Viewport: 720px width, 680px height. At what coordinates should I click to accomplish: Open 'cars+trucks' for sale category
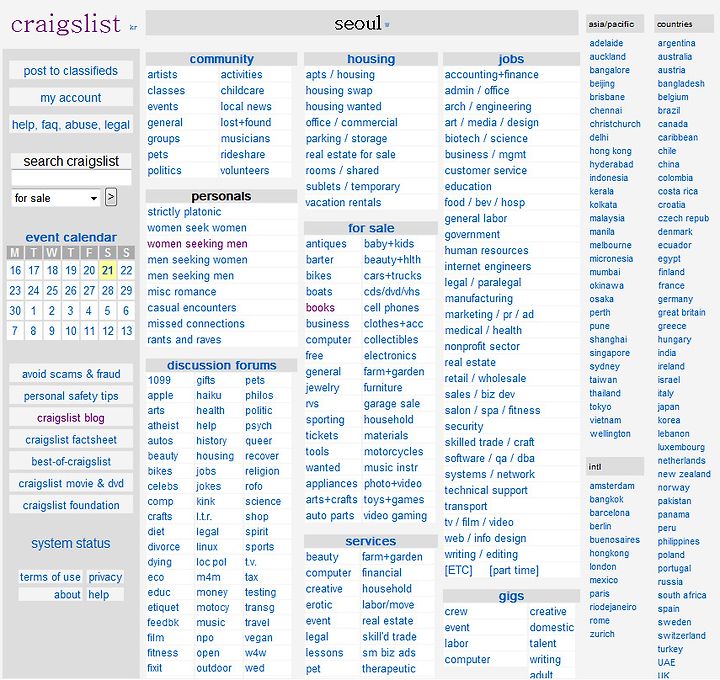pyautogui.click(x=393, y=275)
